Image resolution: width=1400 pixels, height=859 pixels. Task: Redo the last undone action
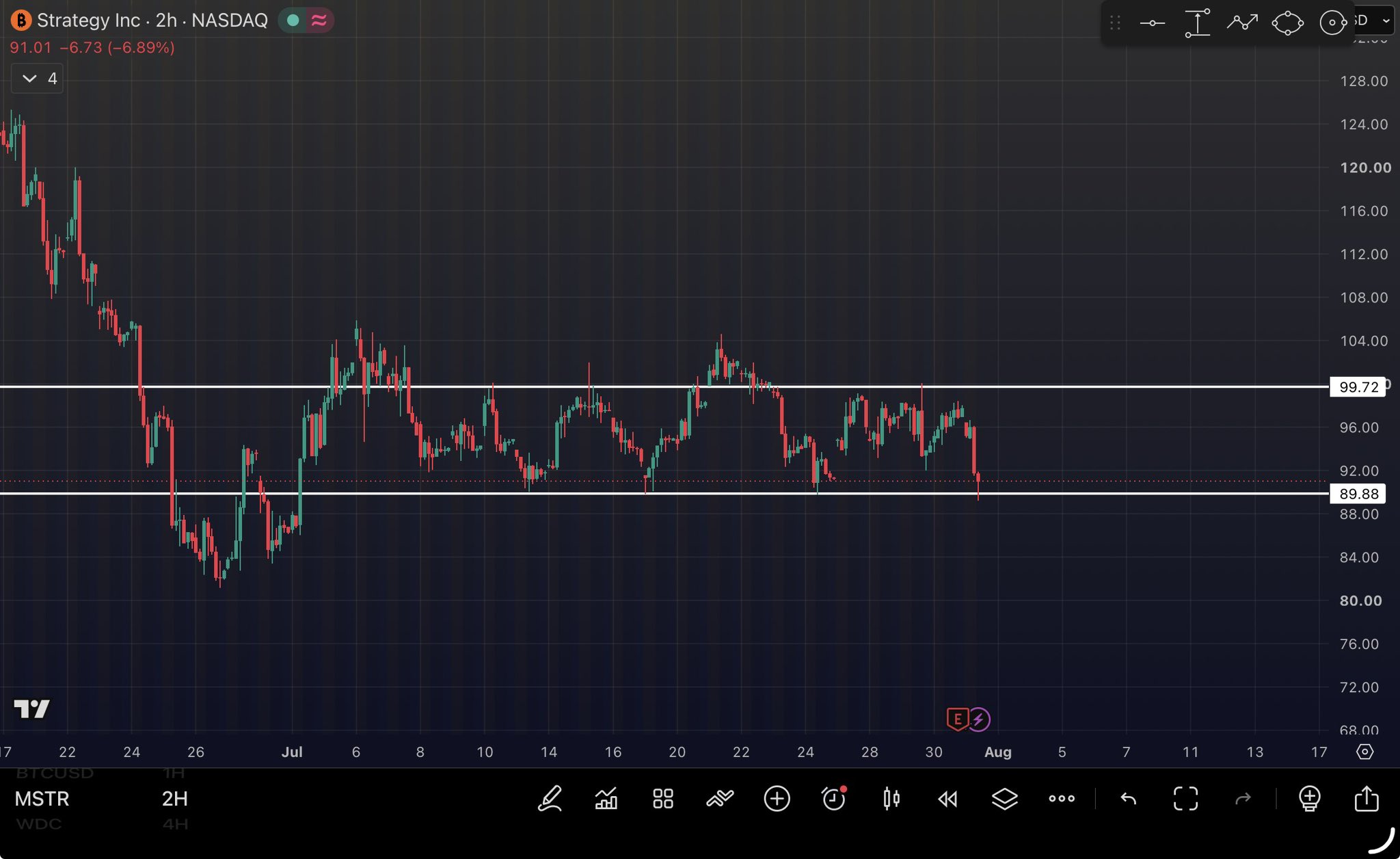click(x=1243, y=798)
